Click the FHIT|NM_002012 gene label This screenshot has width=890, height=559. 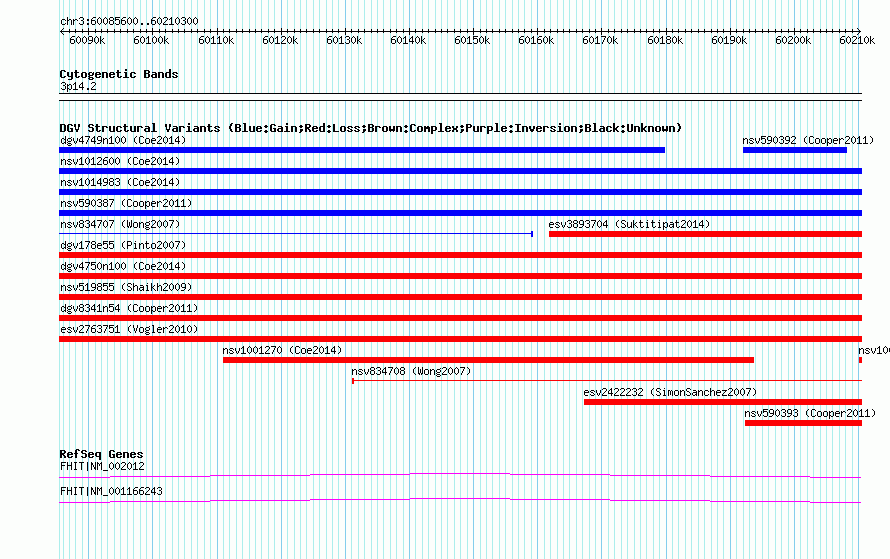tap(102, 466)
